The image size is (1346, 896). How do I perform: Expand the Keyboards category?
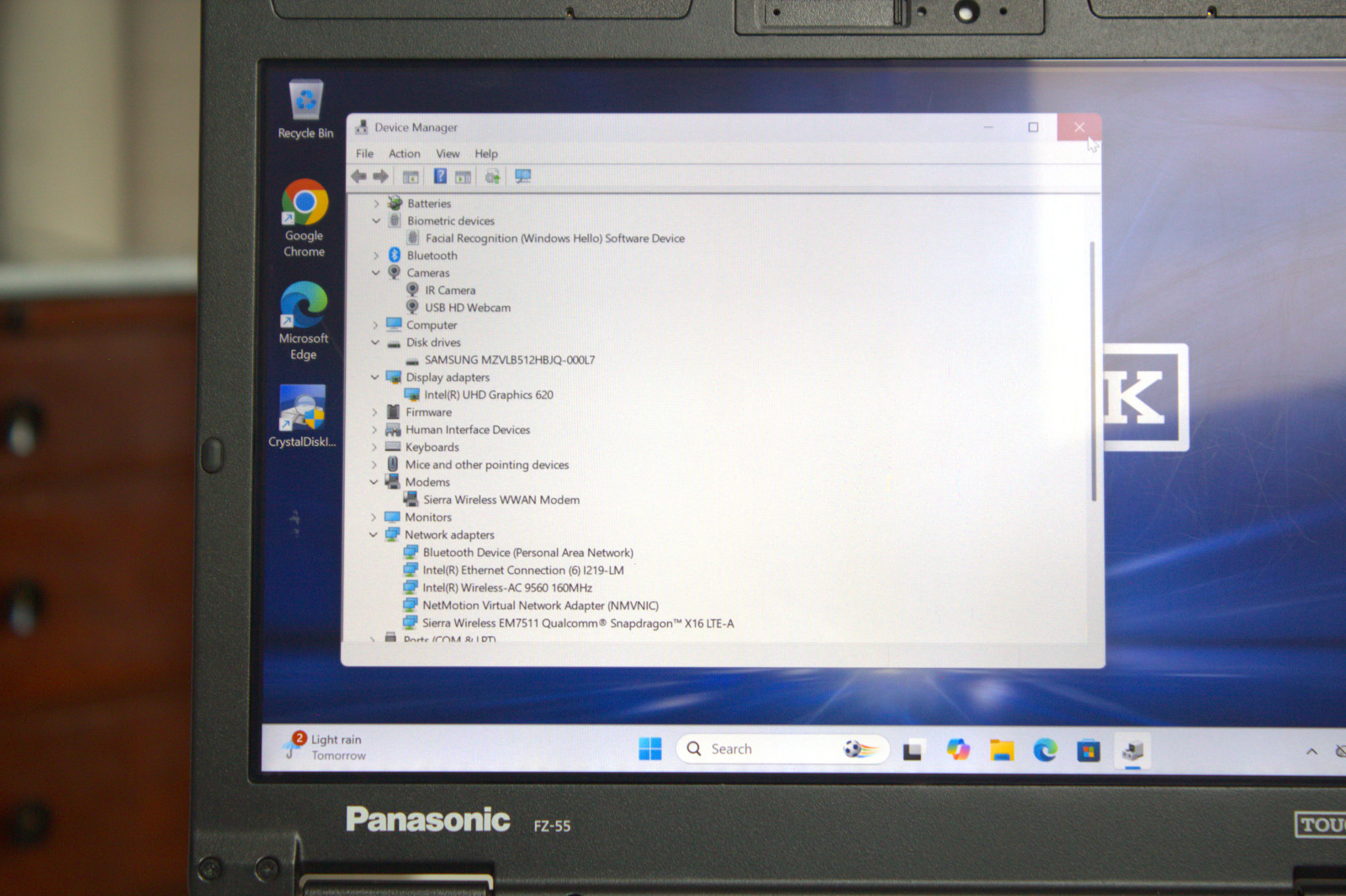tap(374, 447)
